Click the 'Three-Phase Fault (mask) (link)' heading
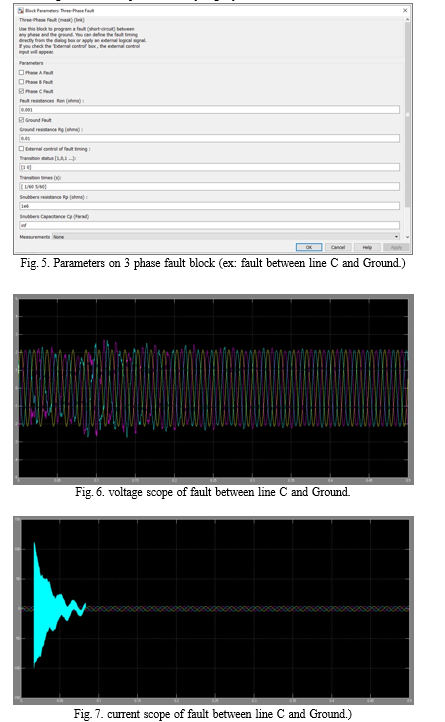Viewport: 445px width, 722px height. pos(52,20)
